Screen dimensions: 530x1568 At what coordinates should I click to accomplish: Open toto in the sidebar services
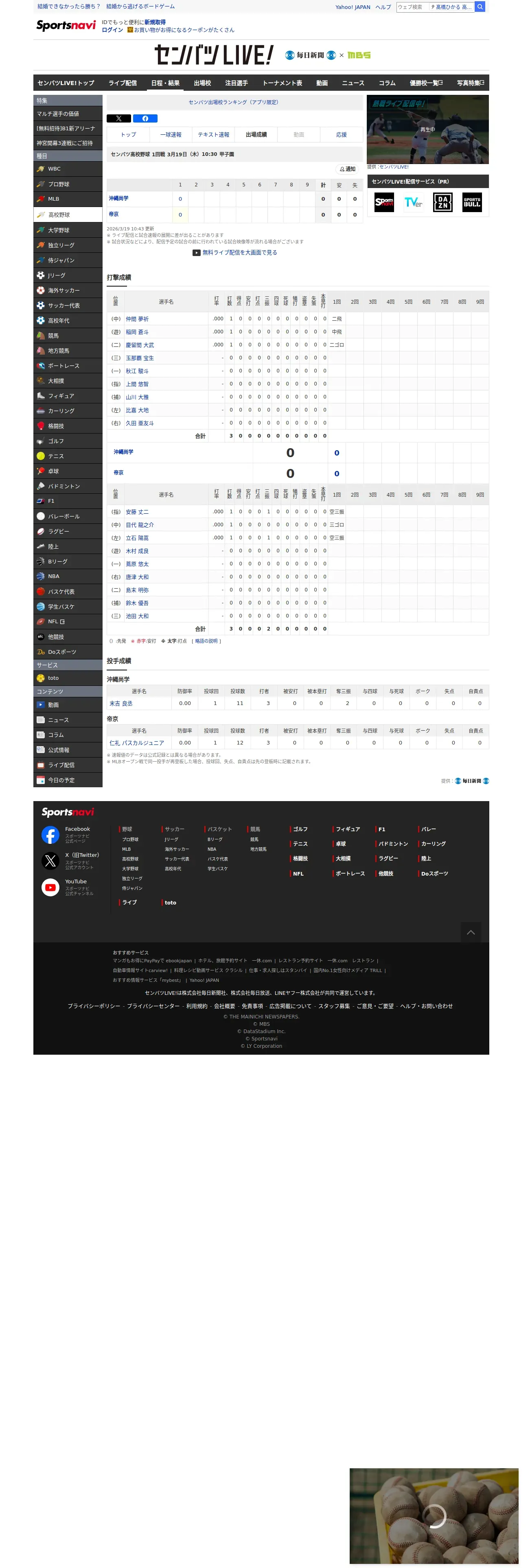[68, 678]
